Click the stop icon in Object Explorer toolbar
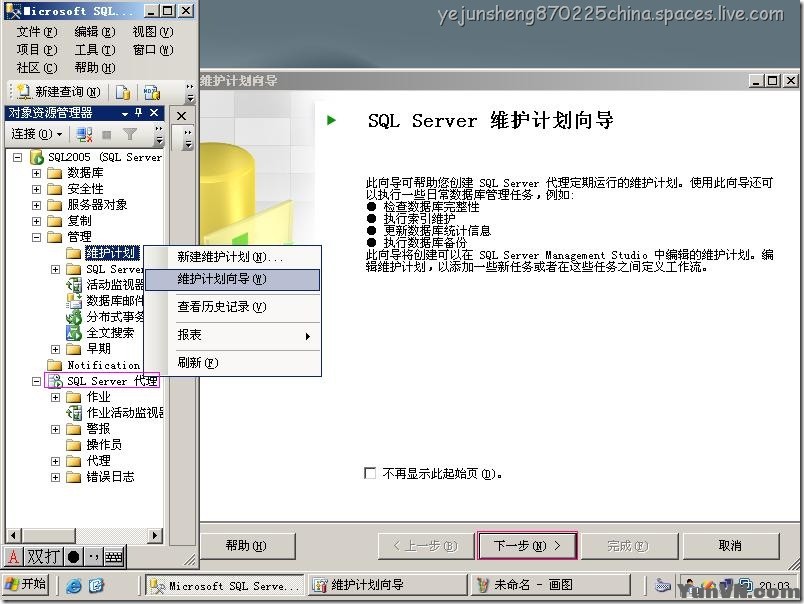Image resolution: width=804 pixels, height=604 pixels. tap(107, 135)
